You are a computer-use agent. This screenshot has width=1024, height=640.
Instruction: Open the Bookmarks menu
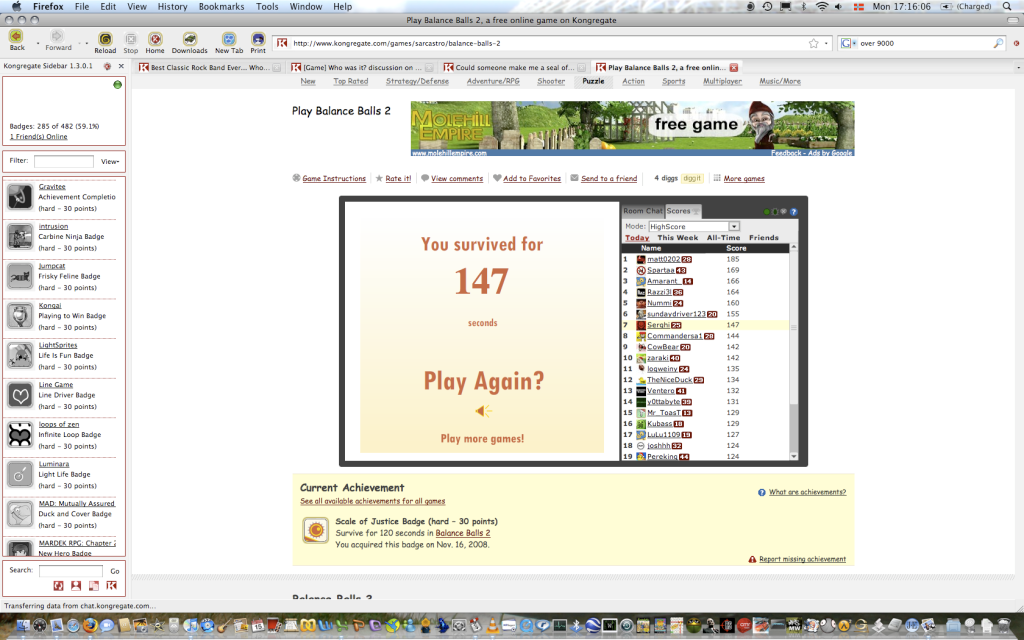click(x=221, y=7)
